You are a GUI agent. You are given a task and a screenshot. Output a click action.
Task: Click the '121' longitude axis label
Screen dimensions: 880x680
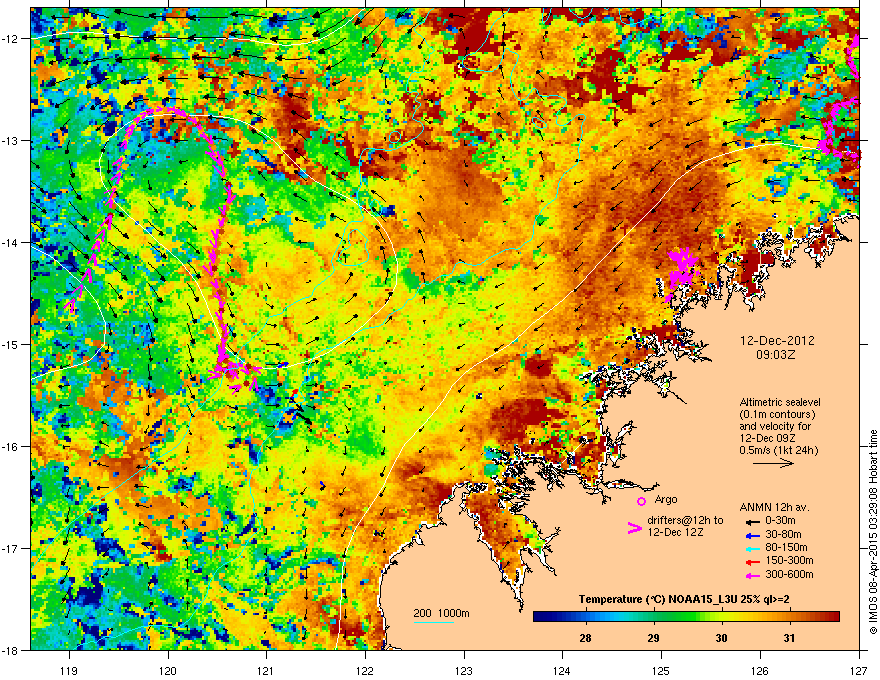click(266, 670)
